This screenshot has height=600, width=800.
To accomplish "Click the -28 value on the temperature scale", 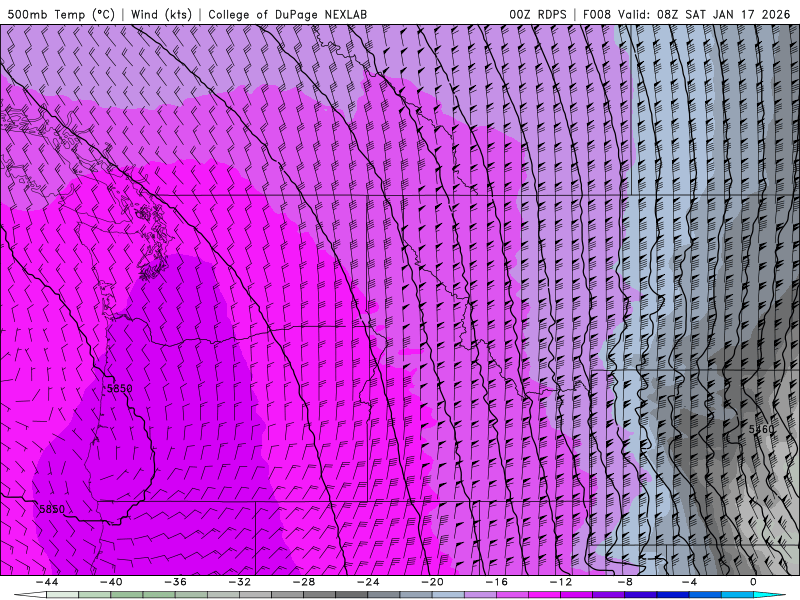I will point(304,582).
